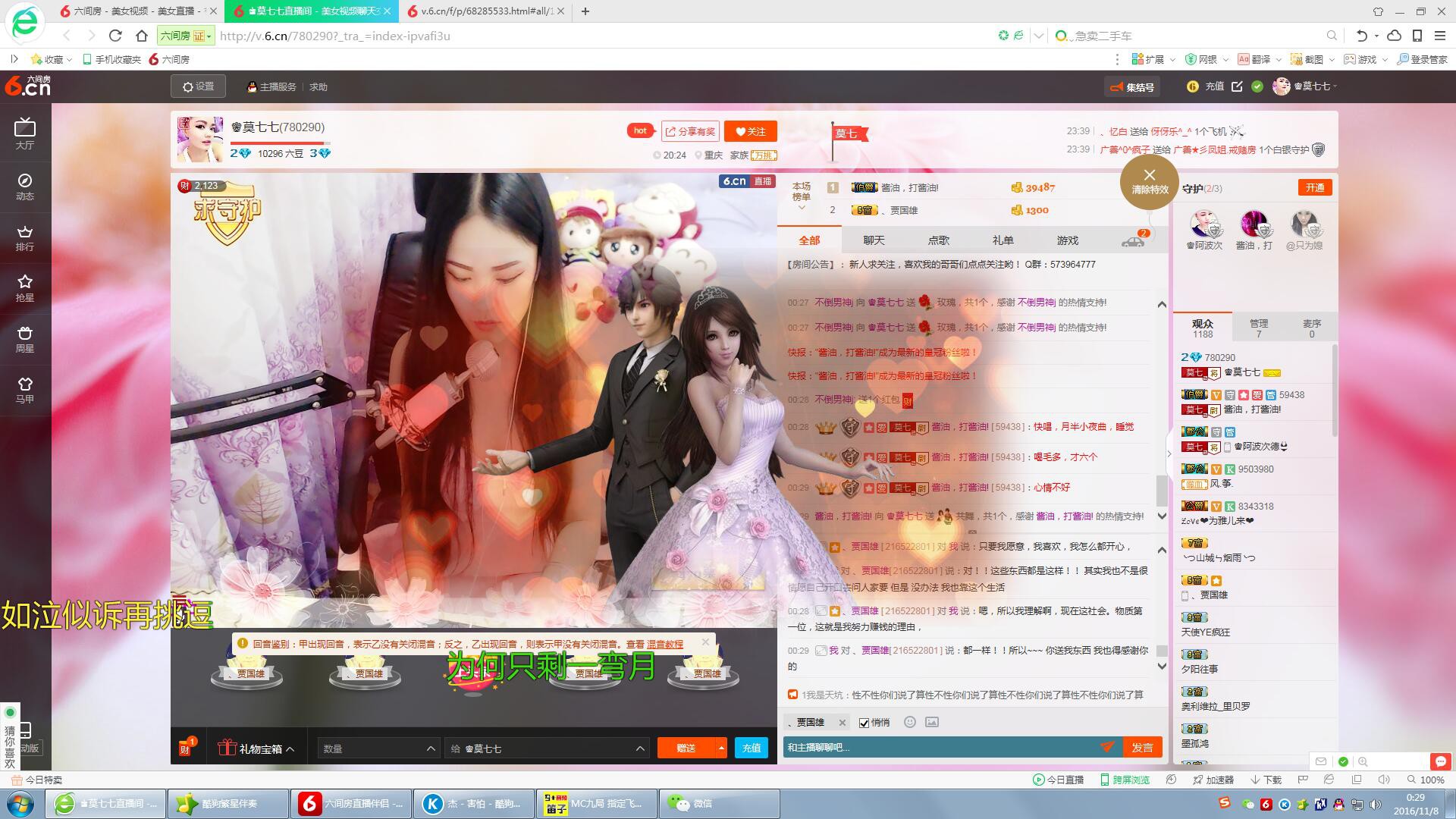Toggle 加速器 in browser status bar

pyautogui.click(x=1213, y=780)
